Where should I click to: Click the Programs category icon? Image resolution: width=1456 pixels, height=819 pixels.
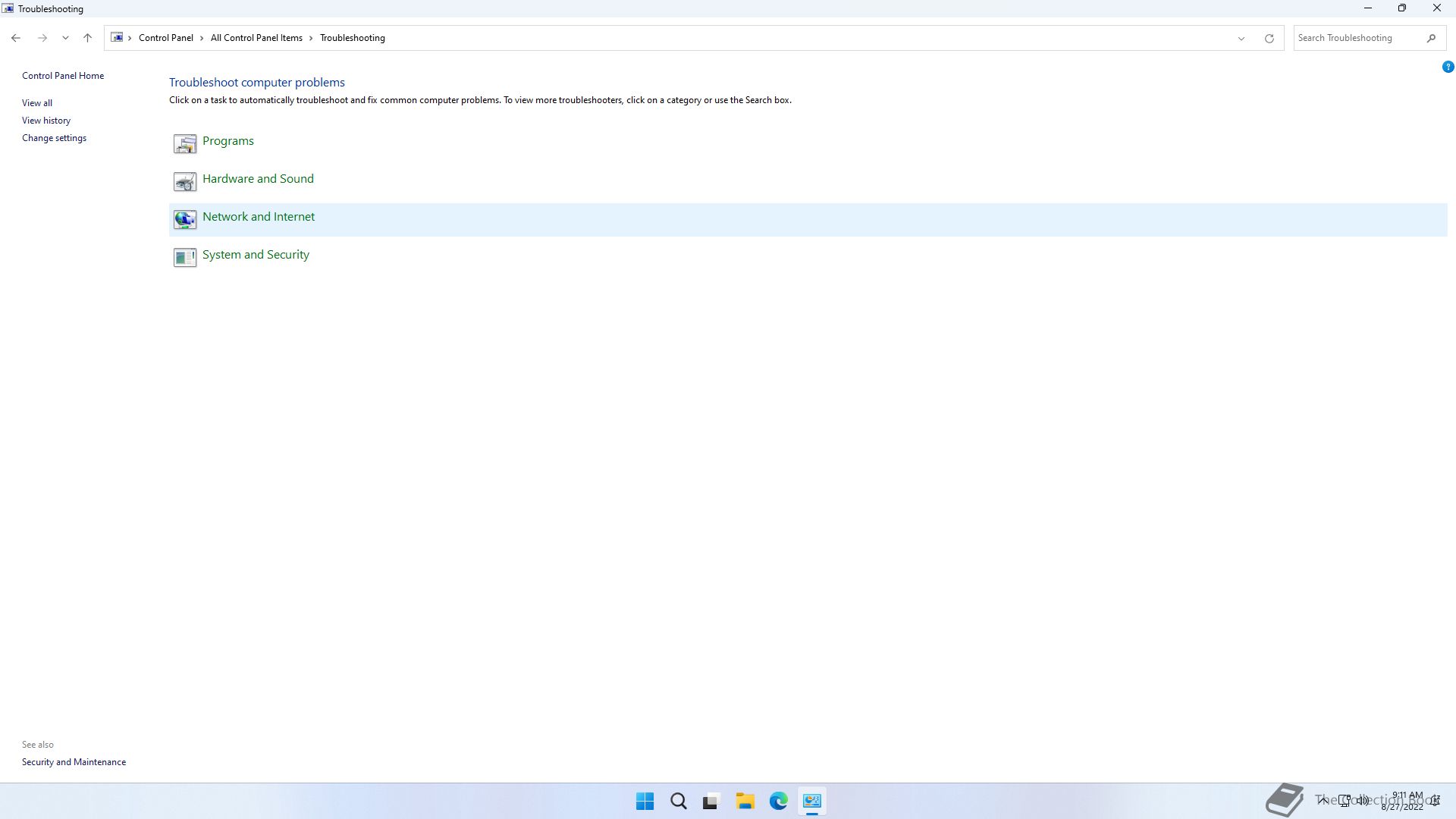(x=184, y=143)
